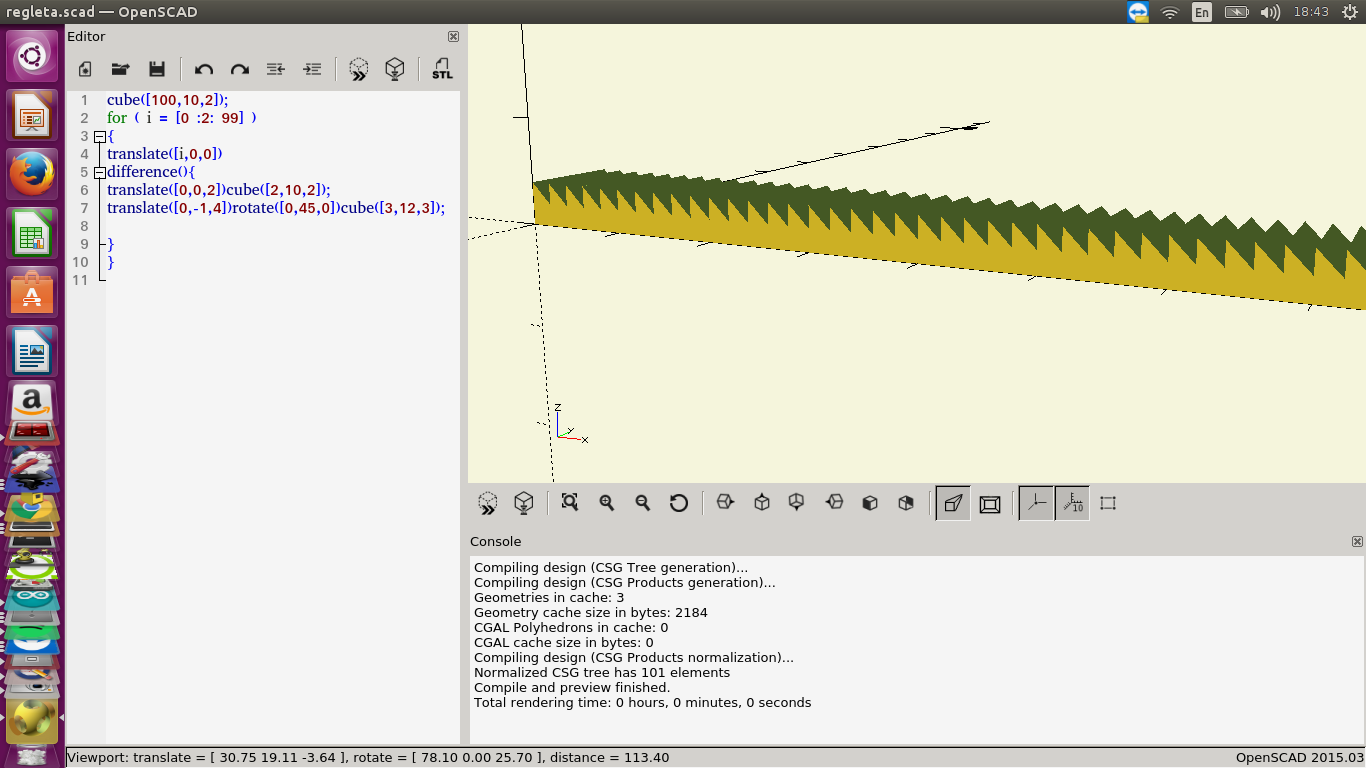Image resolution: width=1366 pixels, height=768 pixels.
Task: Click the Render icon in editor toolbar
Action: click(396, 69)
